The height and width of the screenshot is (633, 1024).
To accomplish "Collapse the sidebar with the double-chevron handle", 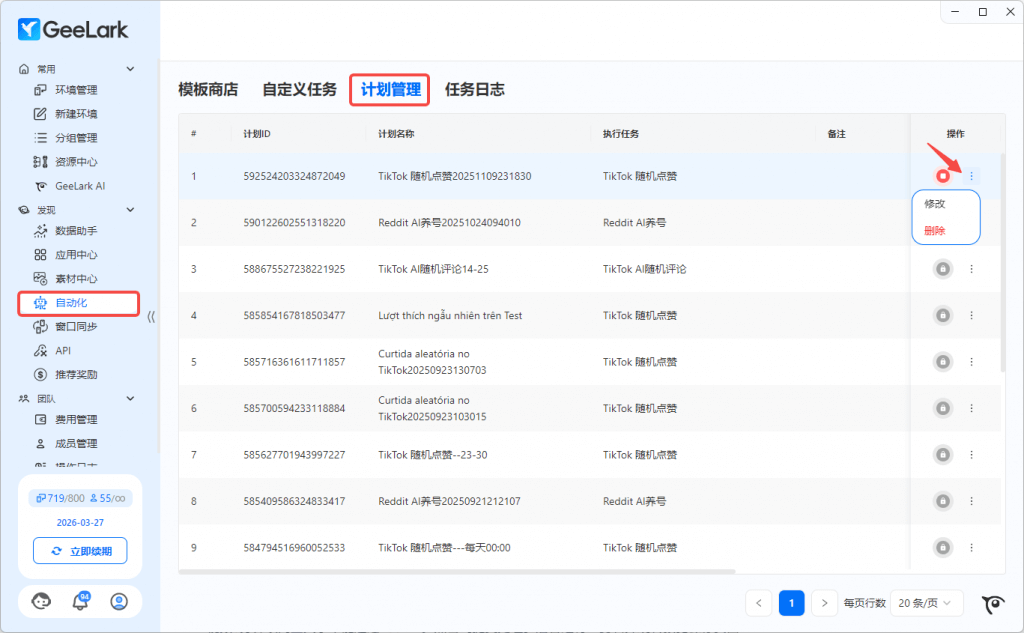I will 151,316.
